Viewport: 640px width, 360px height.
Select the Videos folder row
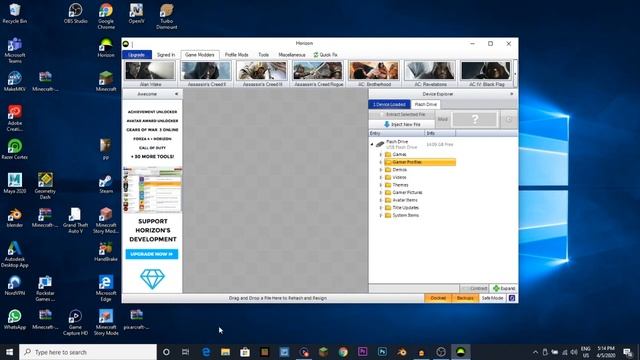(x=396, y=178)
